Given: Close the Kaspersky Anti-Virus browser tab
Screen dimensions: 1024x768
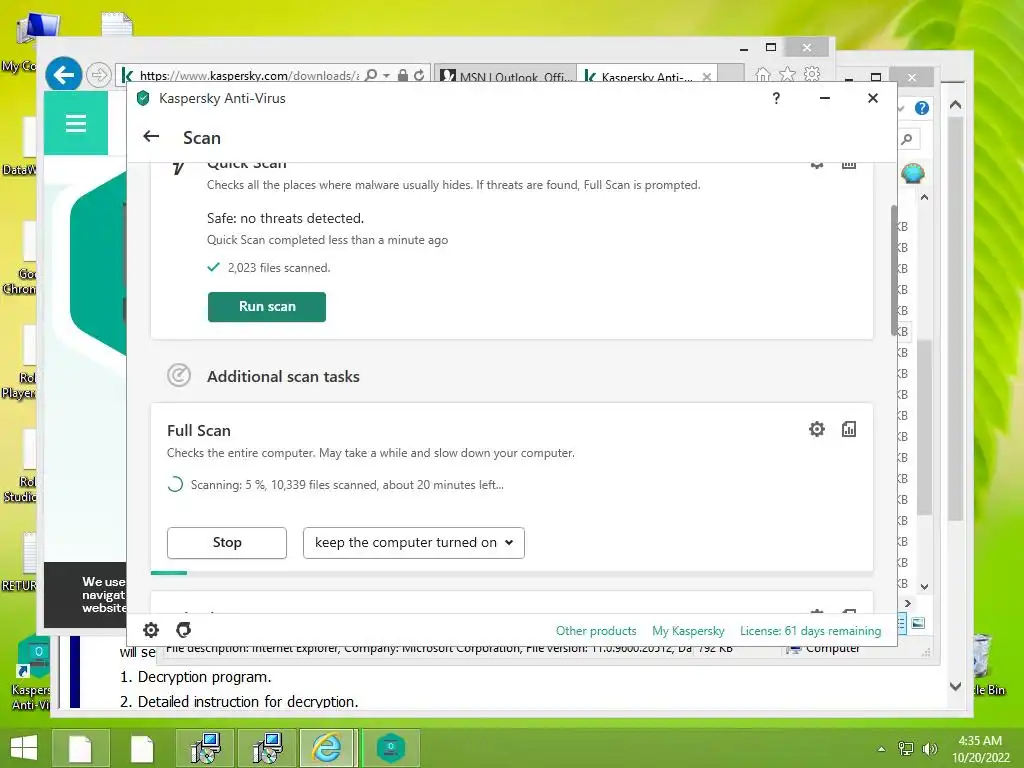Looking at the screenshot, I should [707, 77].
